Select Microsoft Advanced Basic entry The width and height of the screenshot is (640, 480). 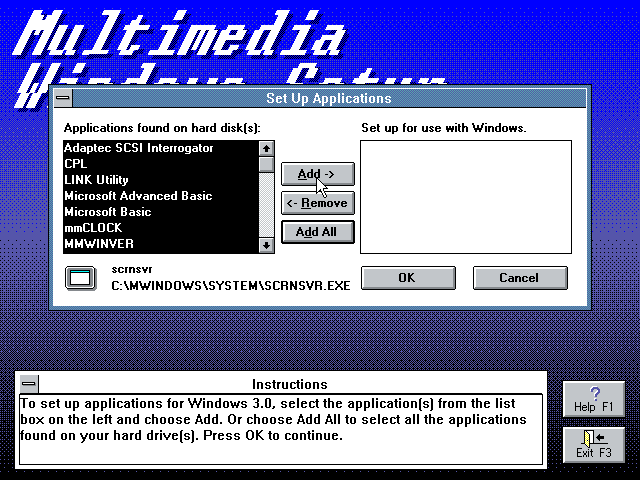(161, 196)
